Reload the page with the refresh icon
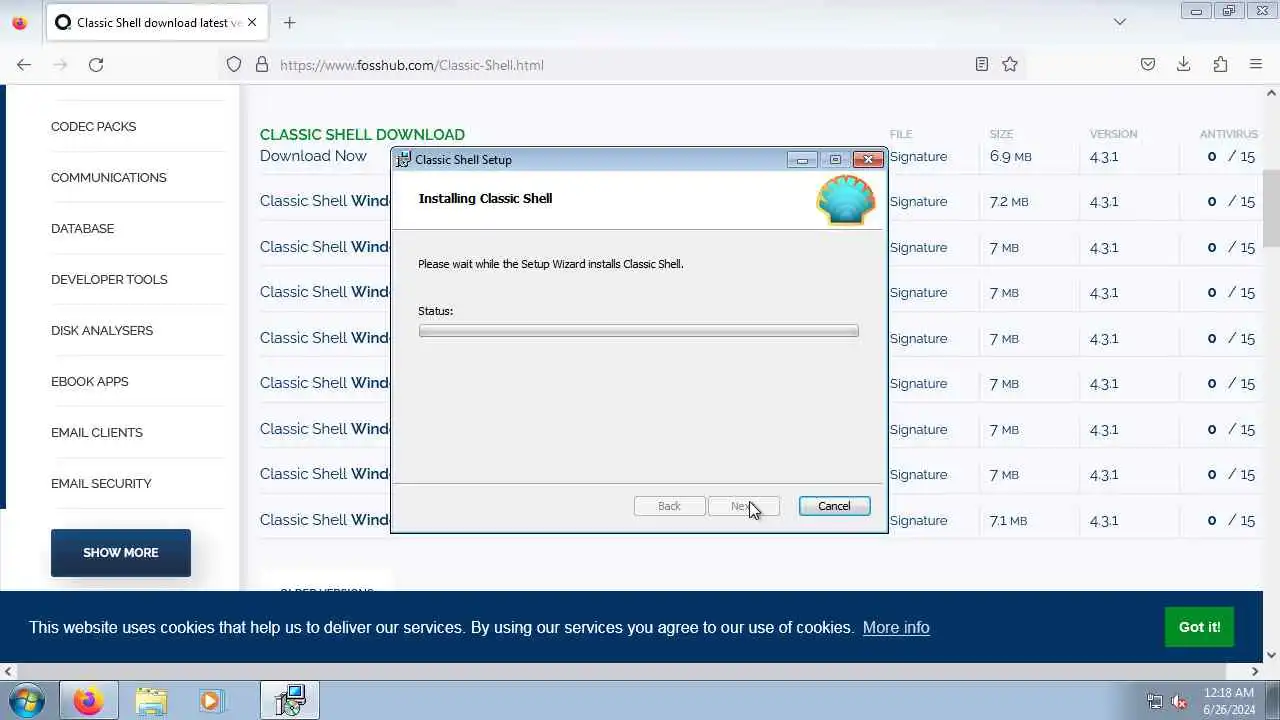 (96, 64)
